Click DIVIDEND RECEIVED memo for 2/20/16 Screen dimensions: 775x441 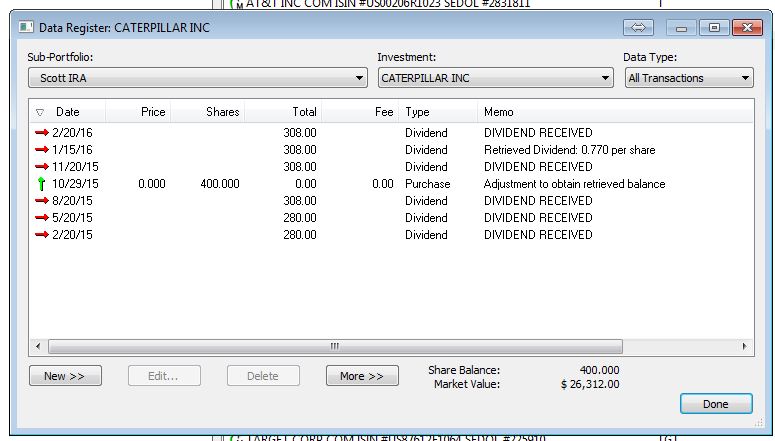tap(538, 132)
